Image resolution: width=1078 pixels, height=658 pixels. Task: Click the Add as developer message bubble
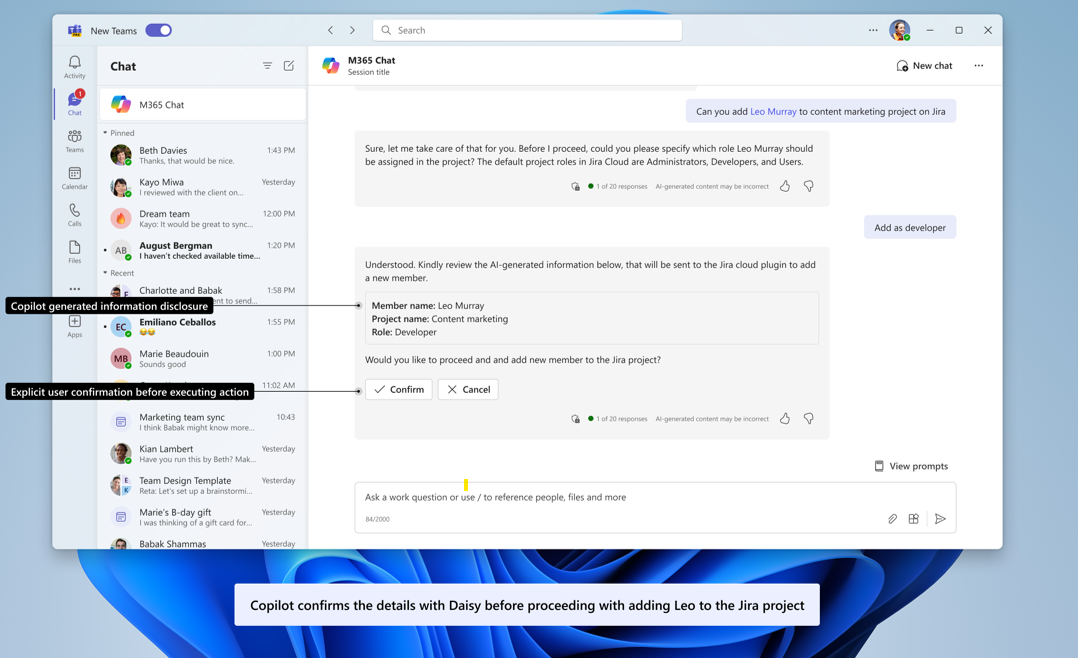pos(910,228)
